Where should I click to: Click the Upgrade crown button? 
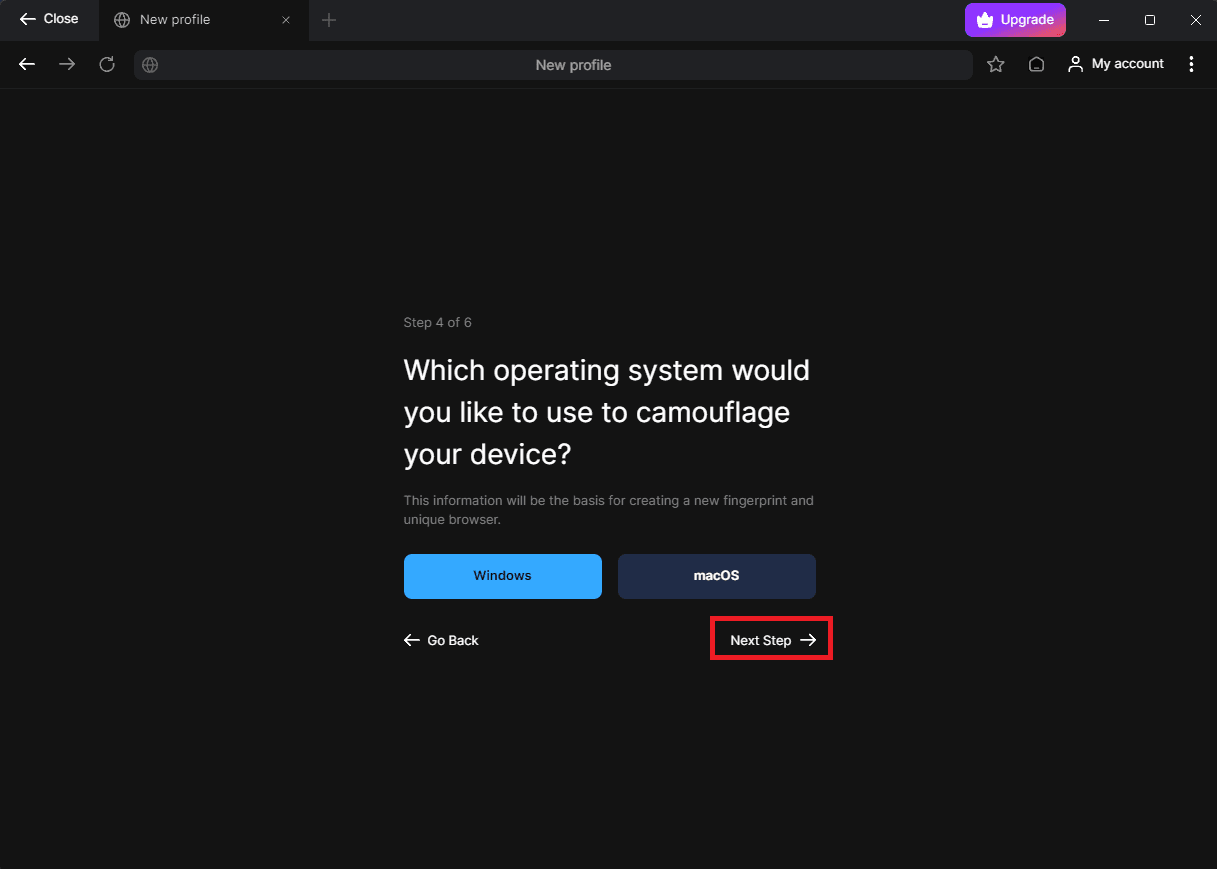(1015, 20)
